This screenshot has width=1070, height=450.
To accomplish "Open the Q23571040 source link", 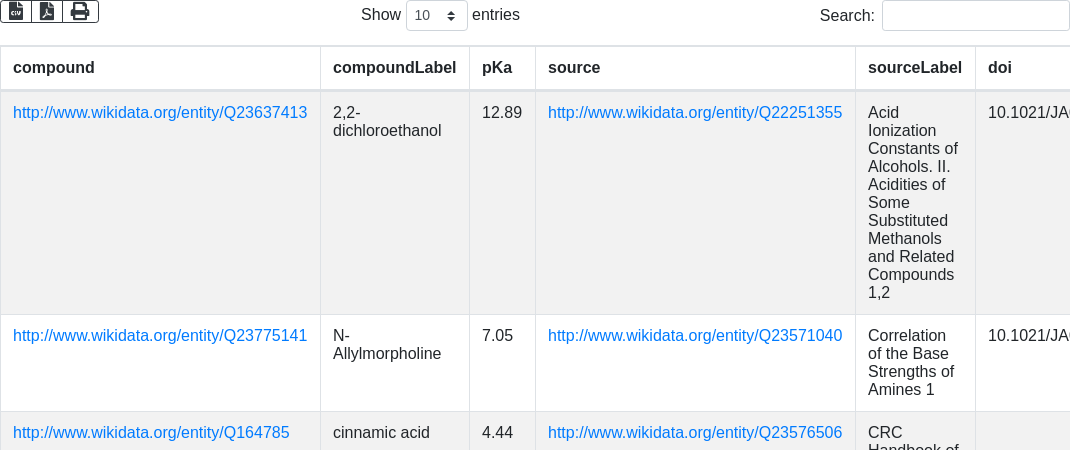I will [x=695, y=335].
